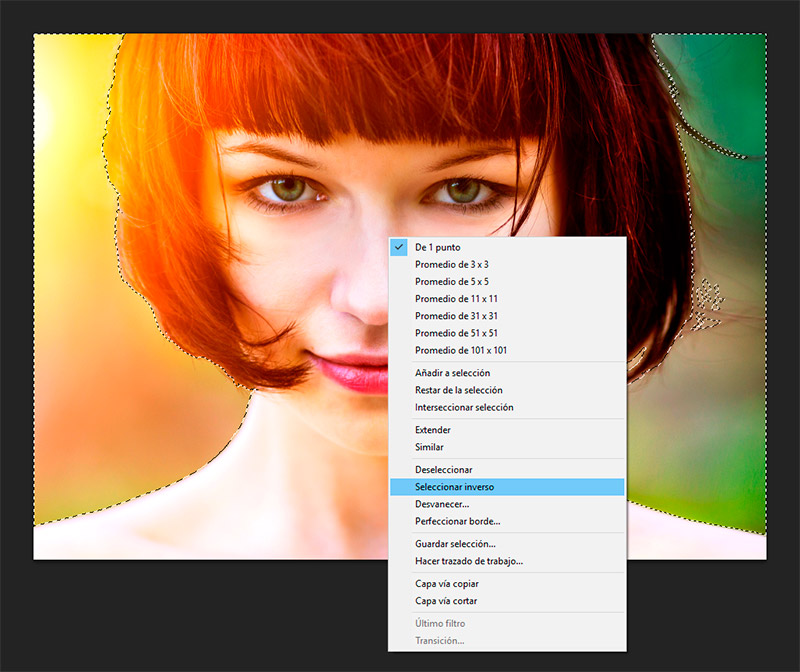Screen dimensions: 800x672
Task: Click 'Capa vía cortar' menu entry
Action: [446, 601]
